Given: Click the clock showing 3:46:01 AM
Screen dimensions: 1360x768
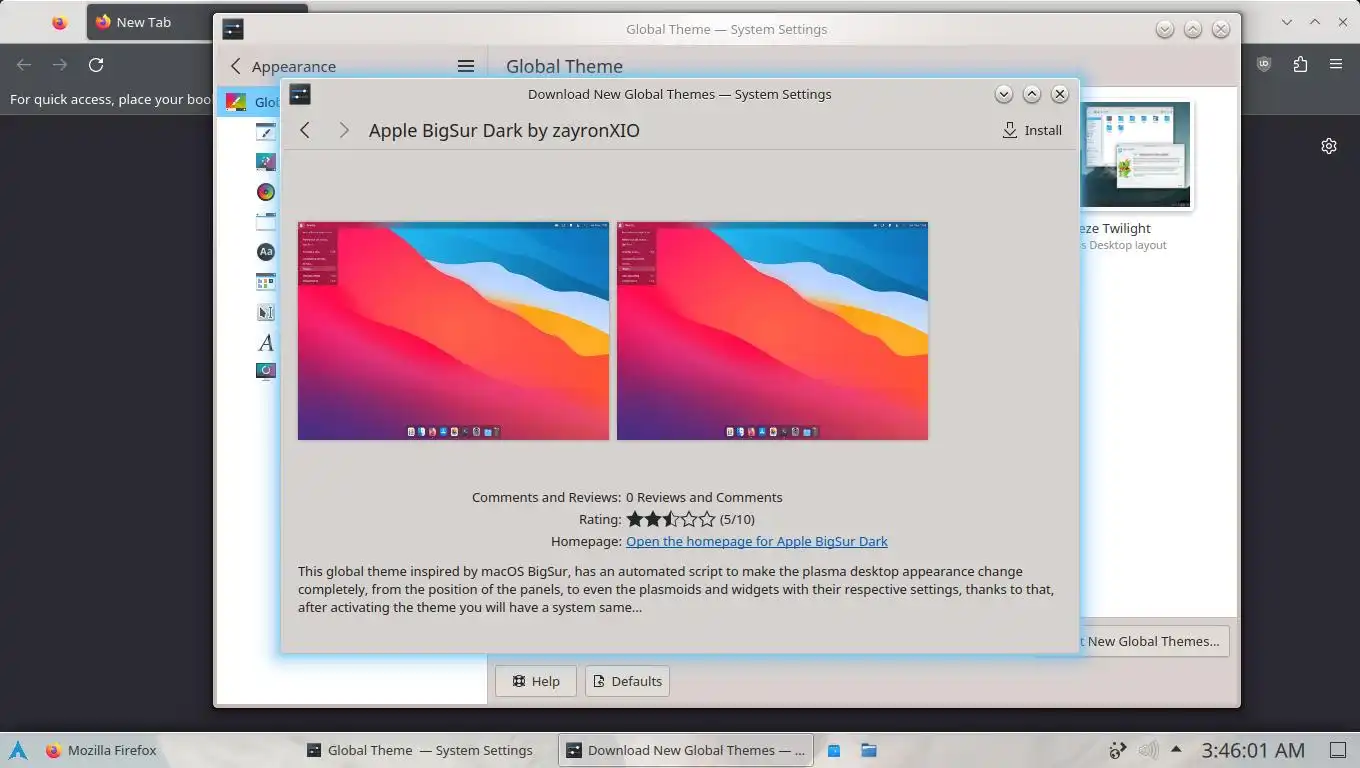Looking at the screenshot, I should tap(1253, 750).
